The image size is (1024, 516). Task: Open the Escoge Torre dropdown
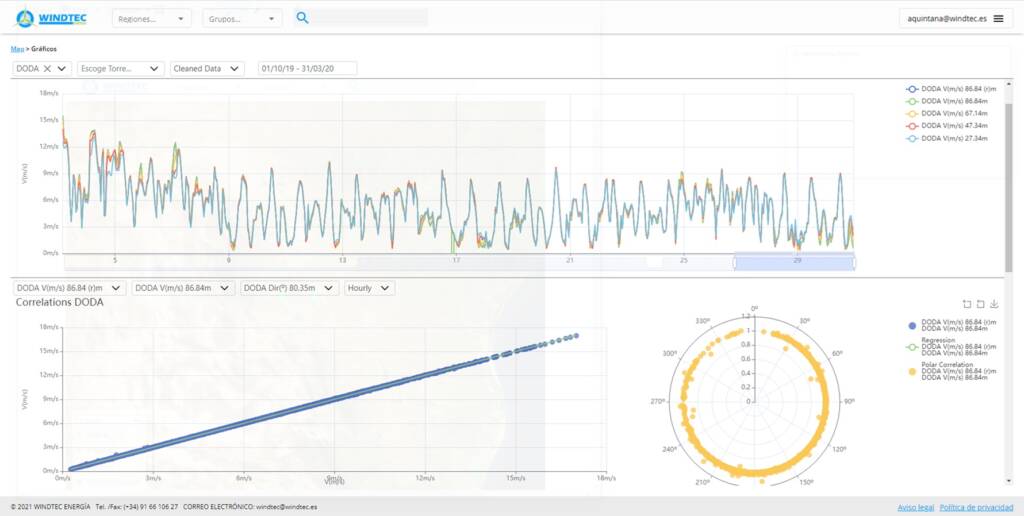point(120,69)
